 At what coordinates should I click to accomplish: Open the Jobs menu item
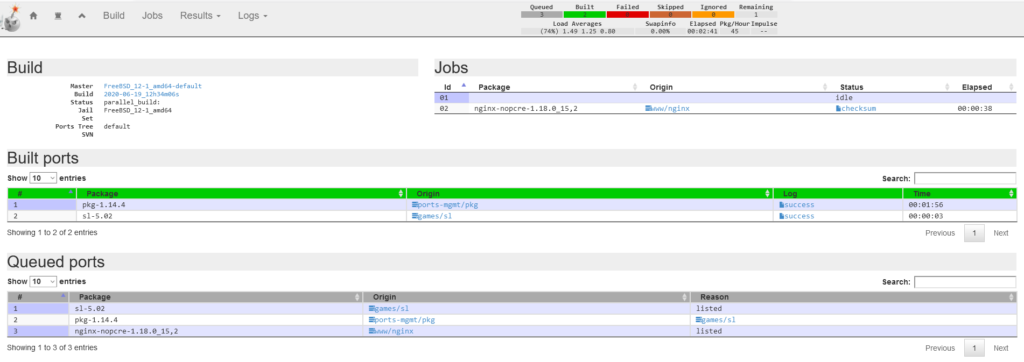[x=152, y=16]
